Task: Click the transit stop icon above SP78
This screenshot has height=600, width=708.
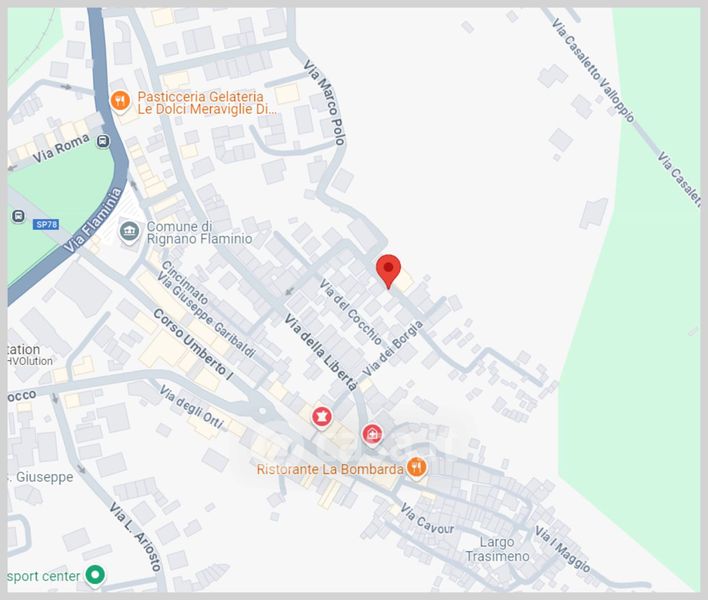Action: pos(17,216)
